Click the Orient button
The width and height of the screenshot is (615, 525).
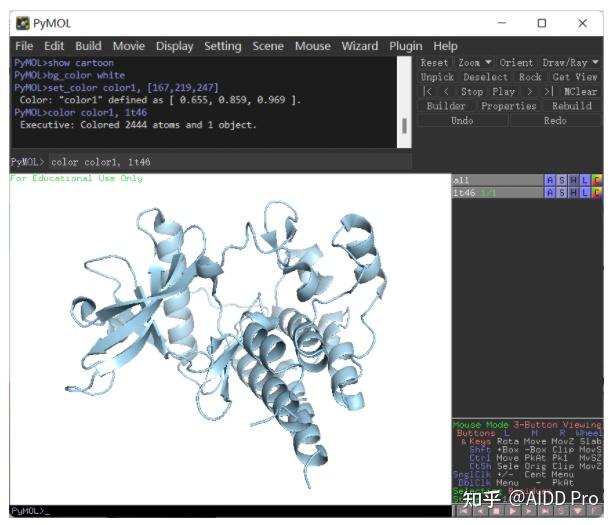tap(516, 63)
